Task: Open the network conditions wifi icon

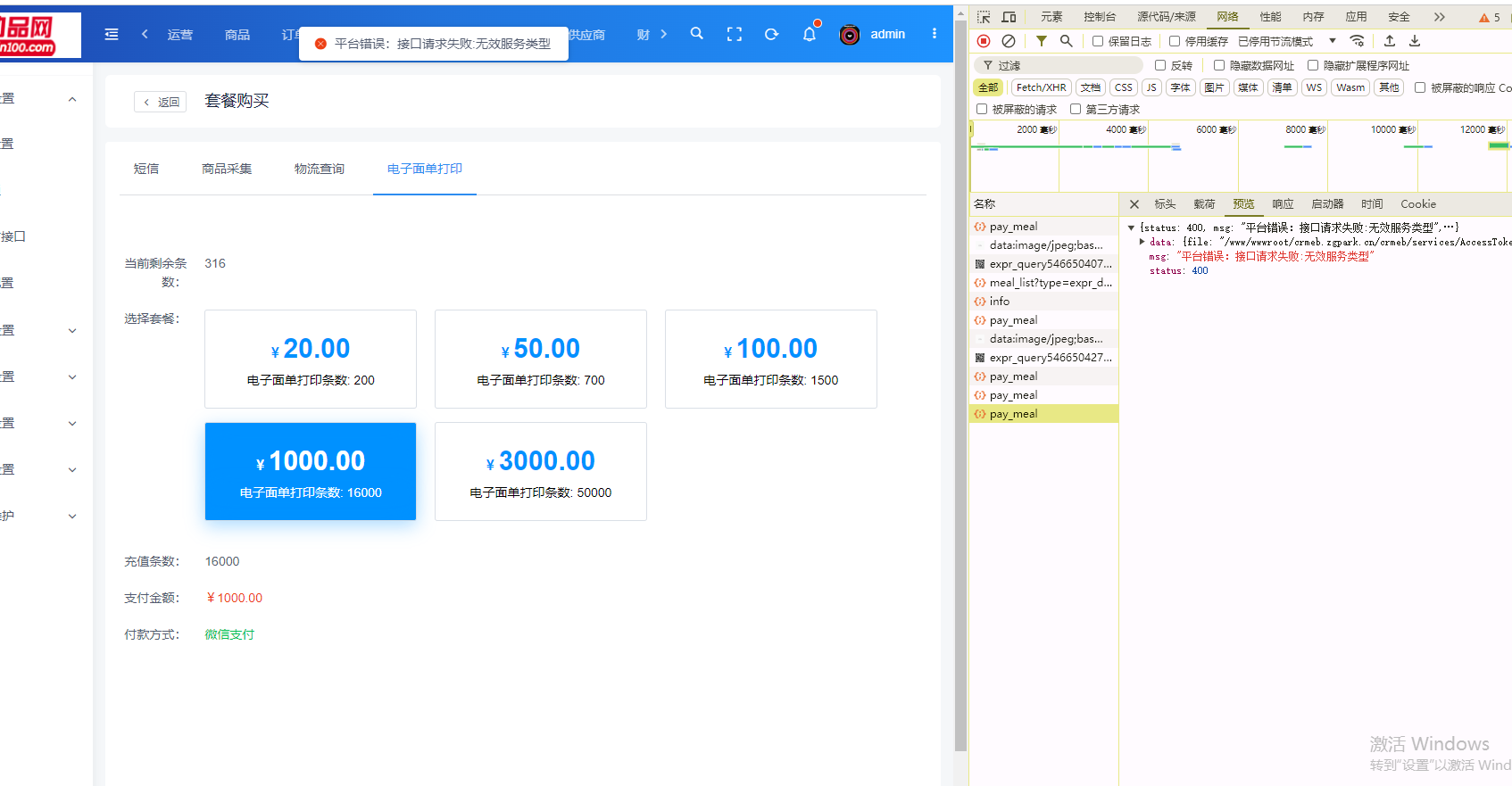Action: (1357, 41)
